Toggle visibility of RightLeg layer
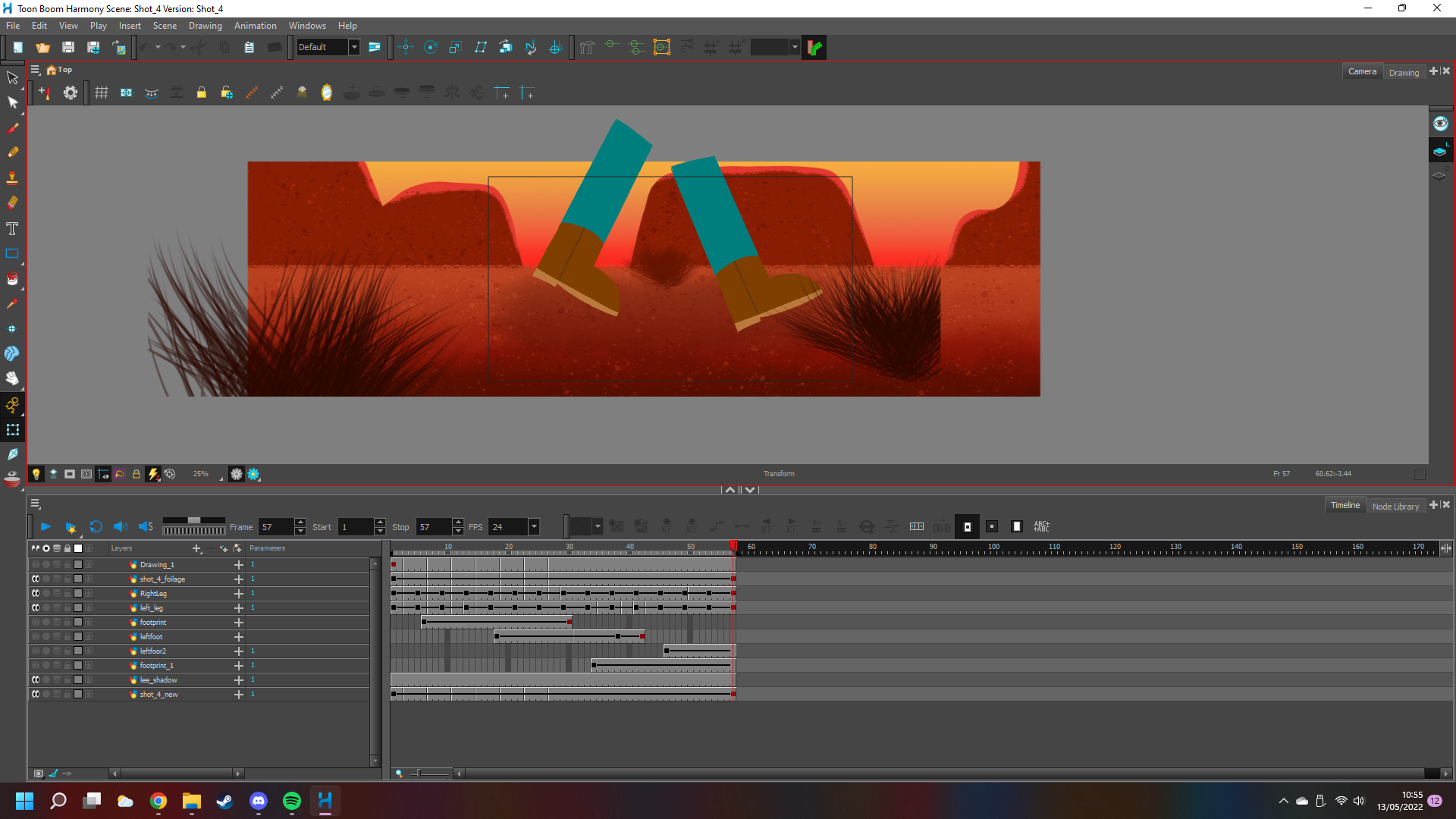Screen dimensions: 1456x819 point(35,593)
